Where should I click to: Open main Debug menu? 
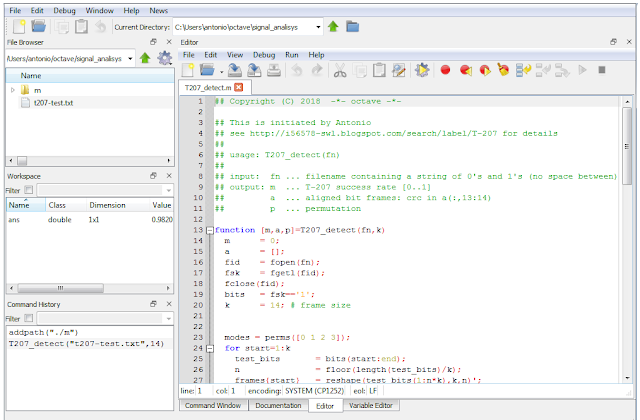[64, 11]
